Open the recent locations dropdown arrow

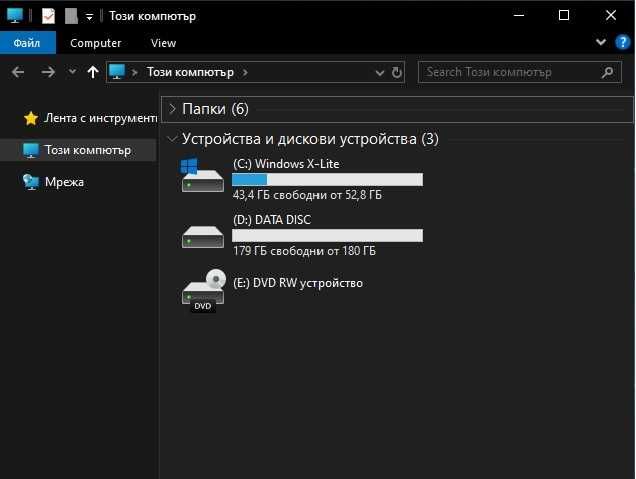[72, 72]
